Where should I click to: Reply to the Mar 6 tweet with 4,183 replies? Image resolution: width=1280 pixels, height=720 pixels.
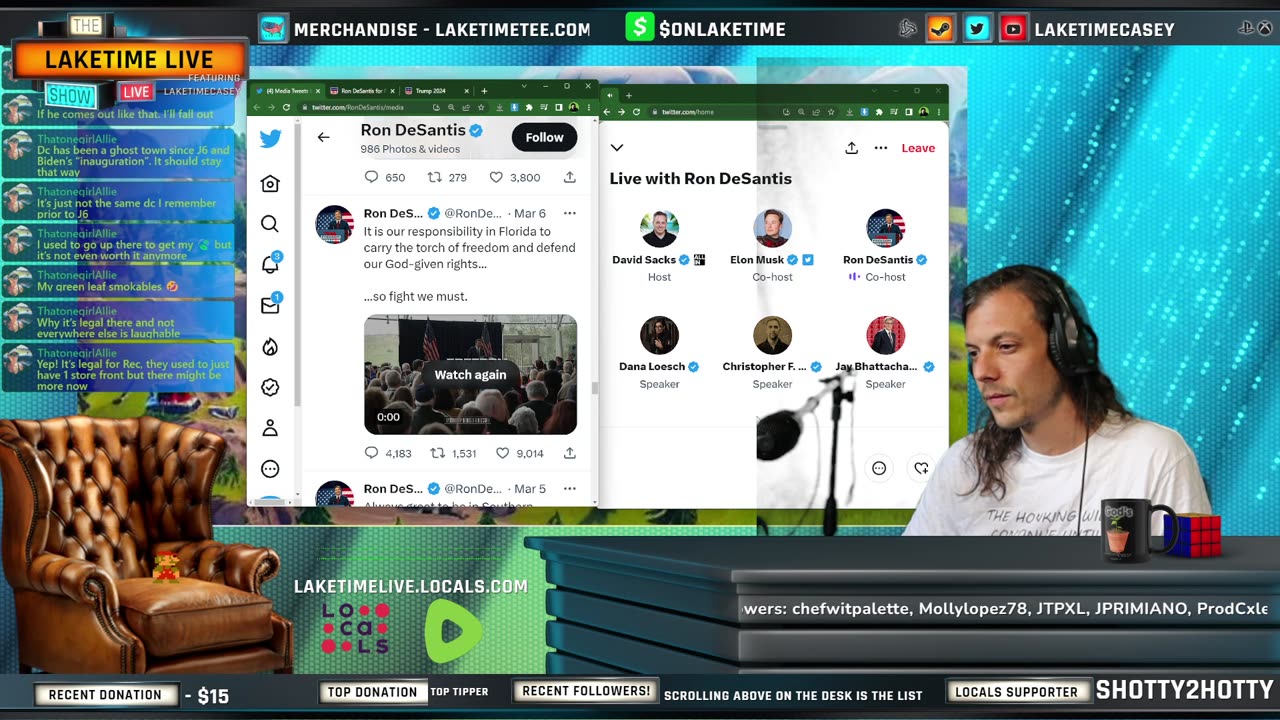coord(371,453)
